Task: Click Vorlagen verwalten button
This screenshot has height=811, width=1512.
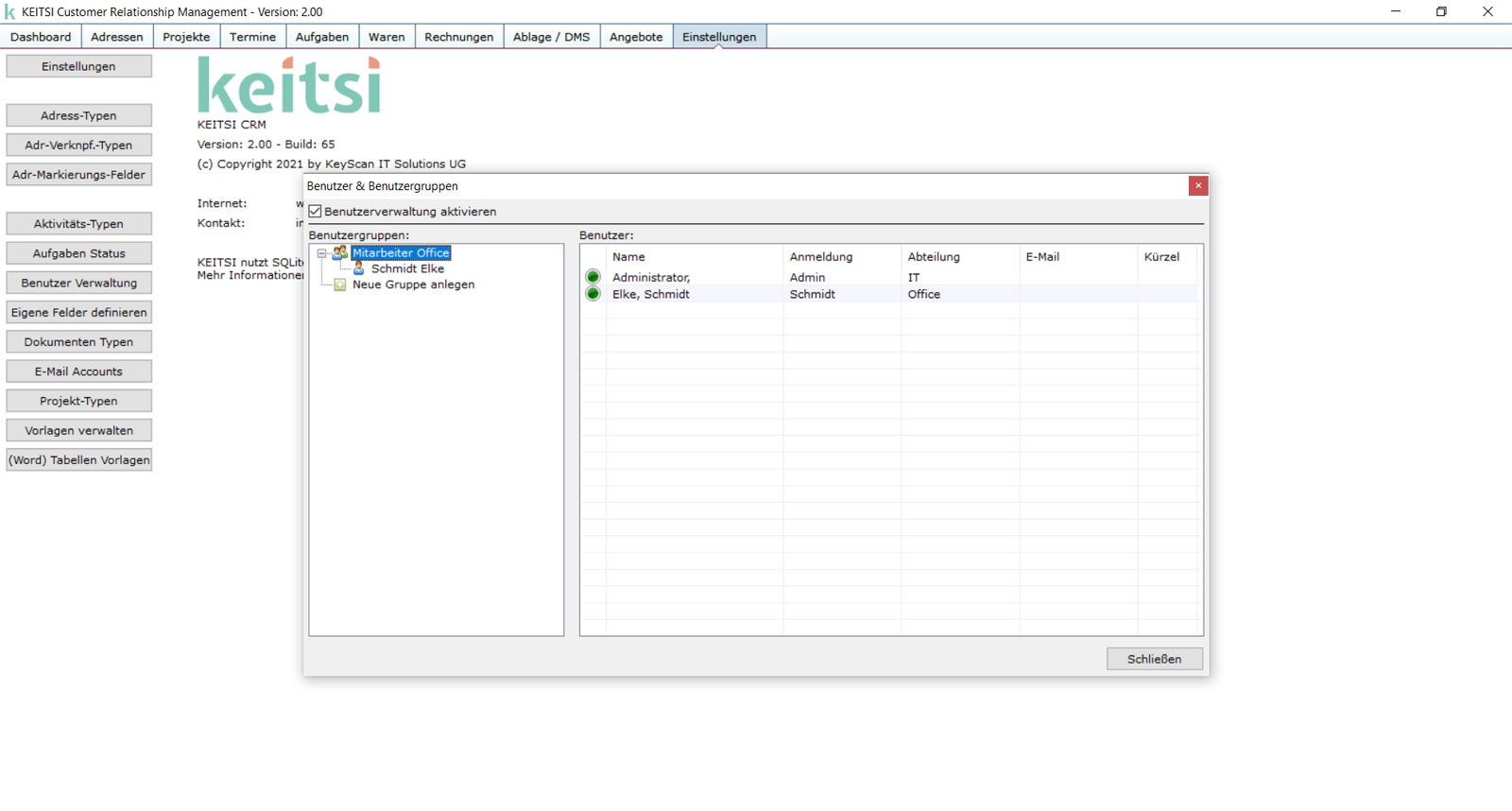Action: tap(78, 430)
